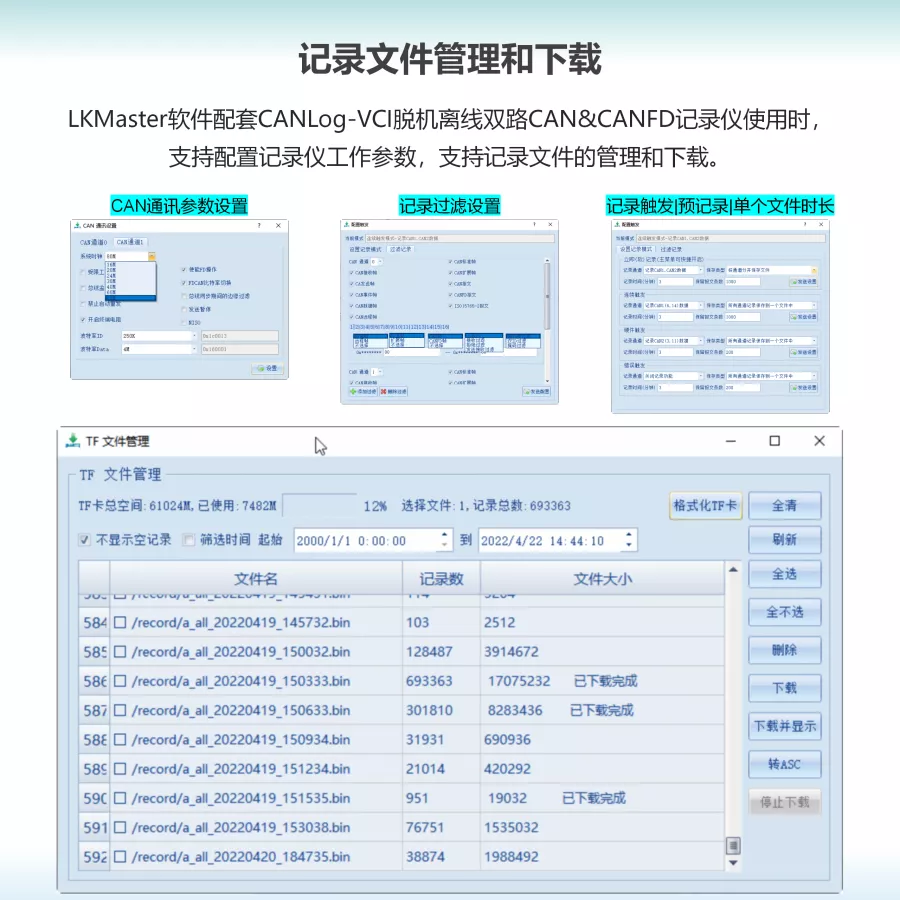This screenshot has width=900, height=900.
Task: Click 发送设置 in the 硬件触发 group
Action: point(804,352)
